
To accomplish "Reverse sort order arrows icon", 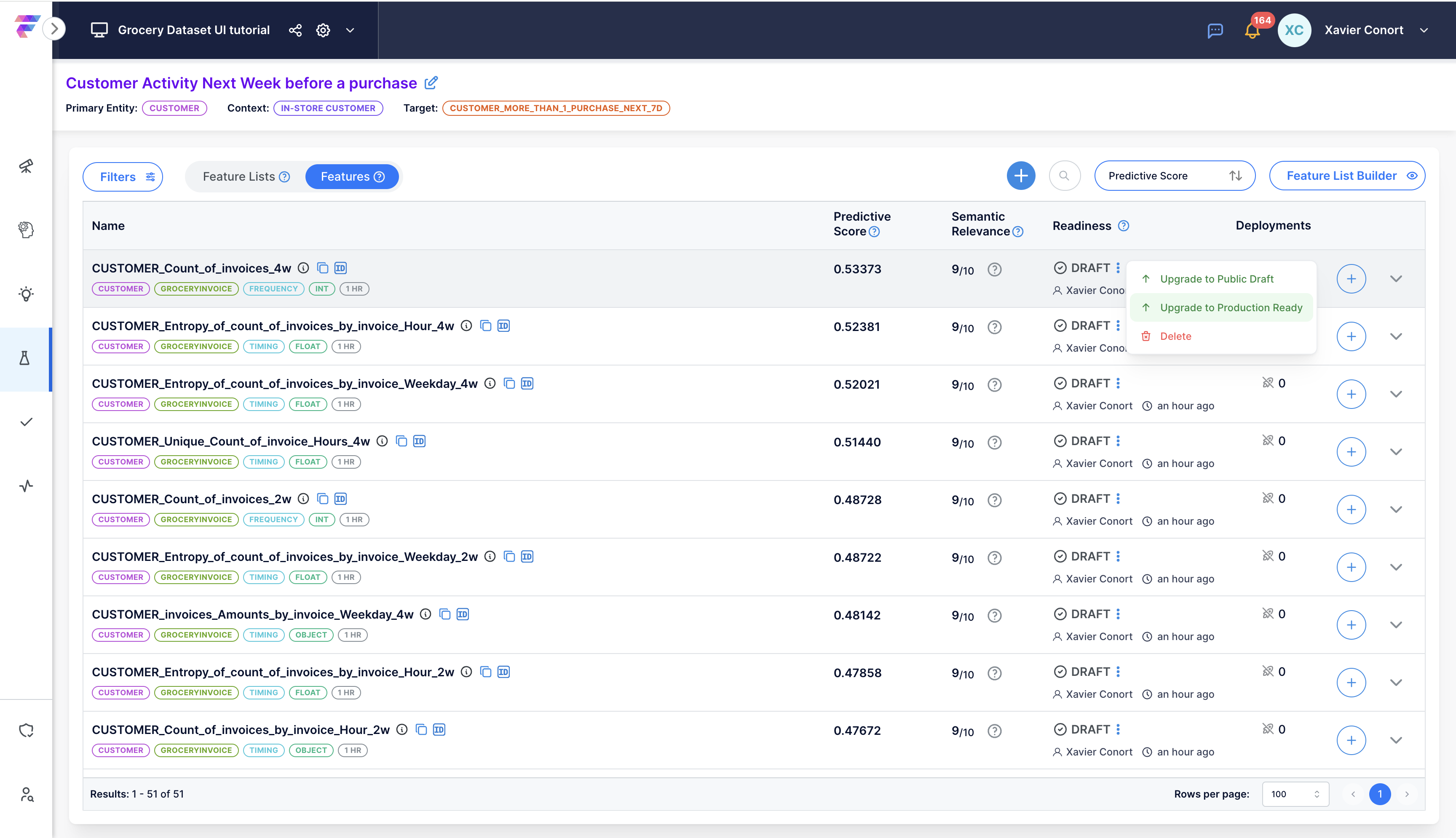I will (1235, 176).
